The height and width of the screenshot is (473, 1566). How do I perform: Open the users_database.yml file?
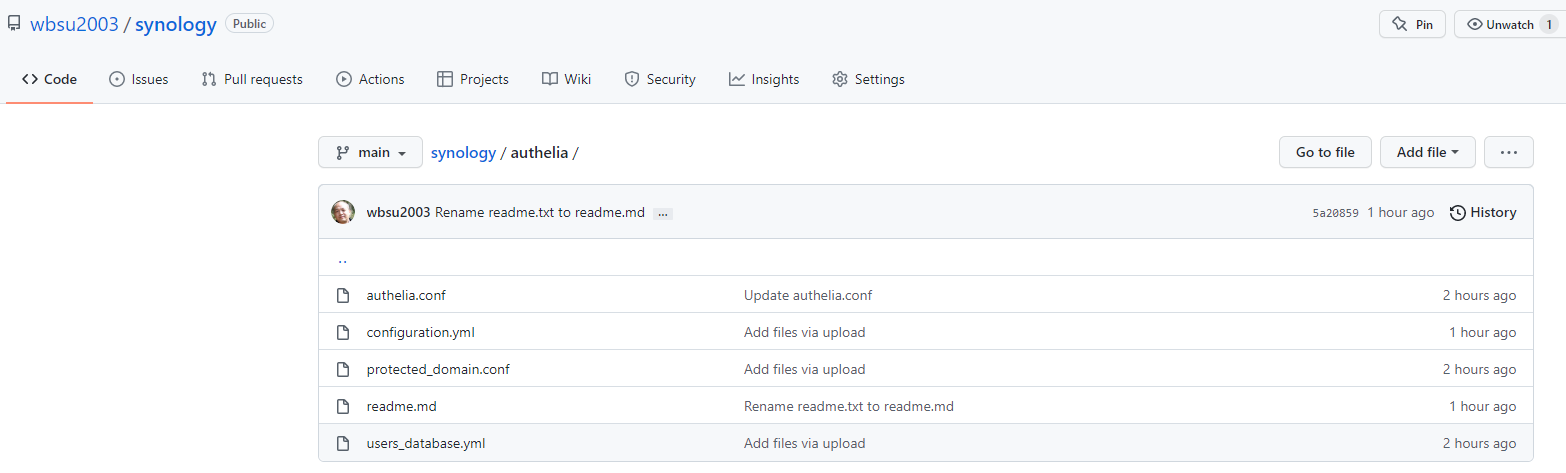pos(426,443)
